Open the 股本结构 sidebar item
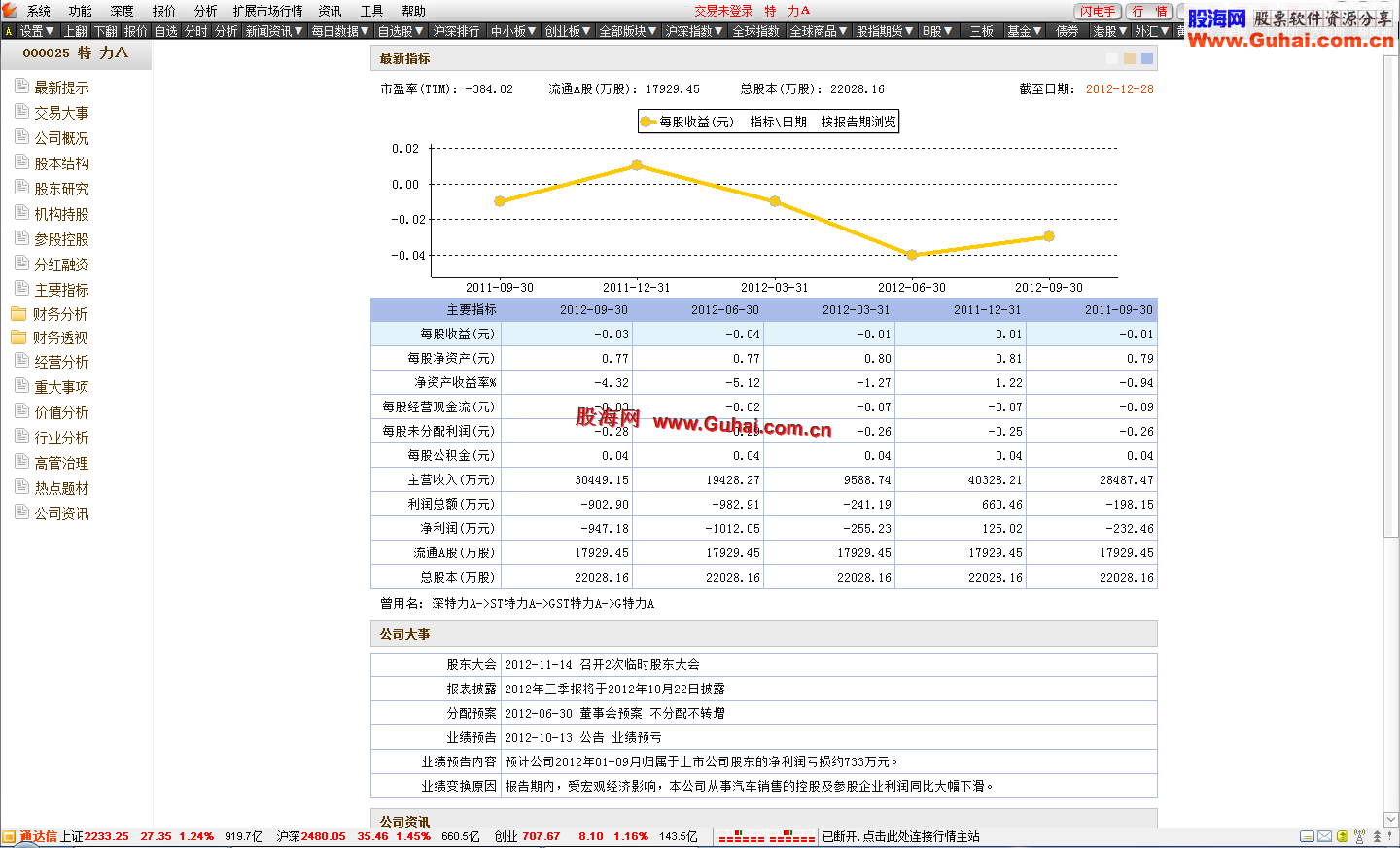Screen dimensions: 1400x848 [52, 163]
